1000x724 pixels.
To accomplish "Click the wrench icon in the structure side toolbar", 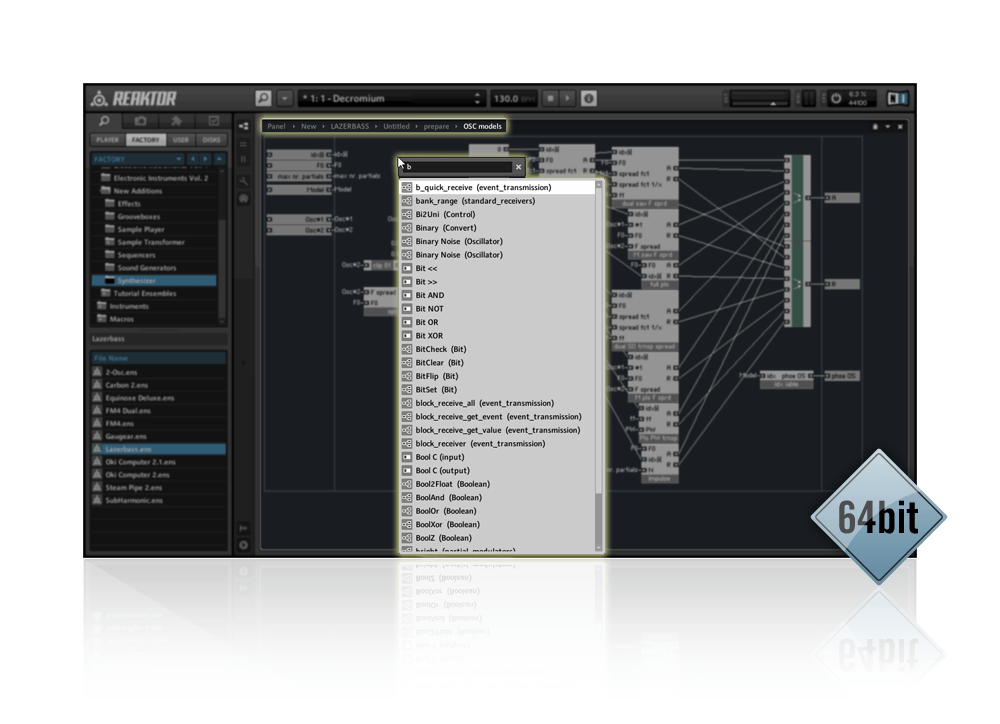I will coord(244,180).
